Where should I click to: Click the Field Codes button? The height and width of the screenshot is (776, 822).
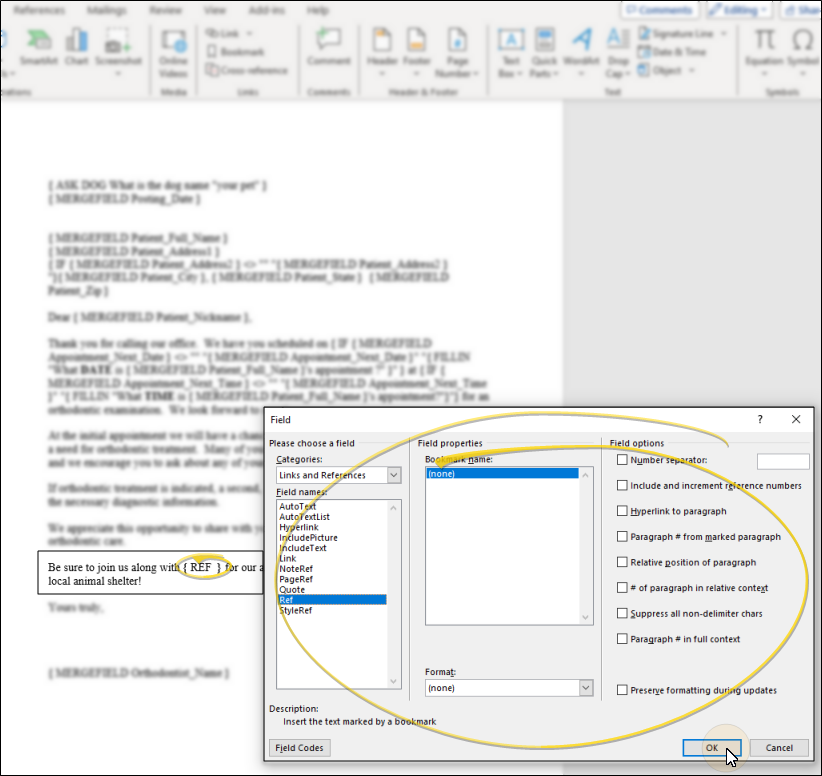[x=300, y=748]
